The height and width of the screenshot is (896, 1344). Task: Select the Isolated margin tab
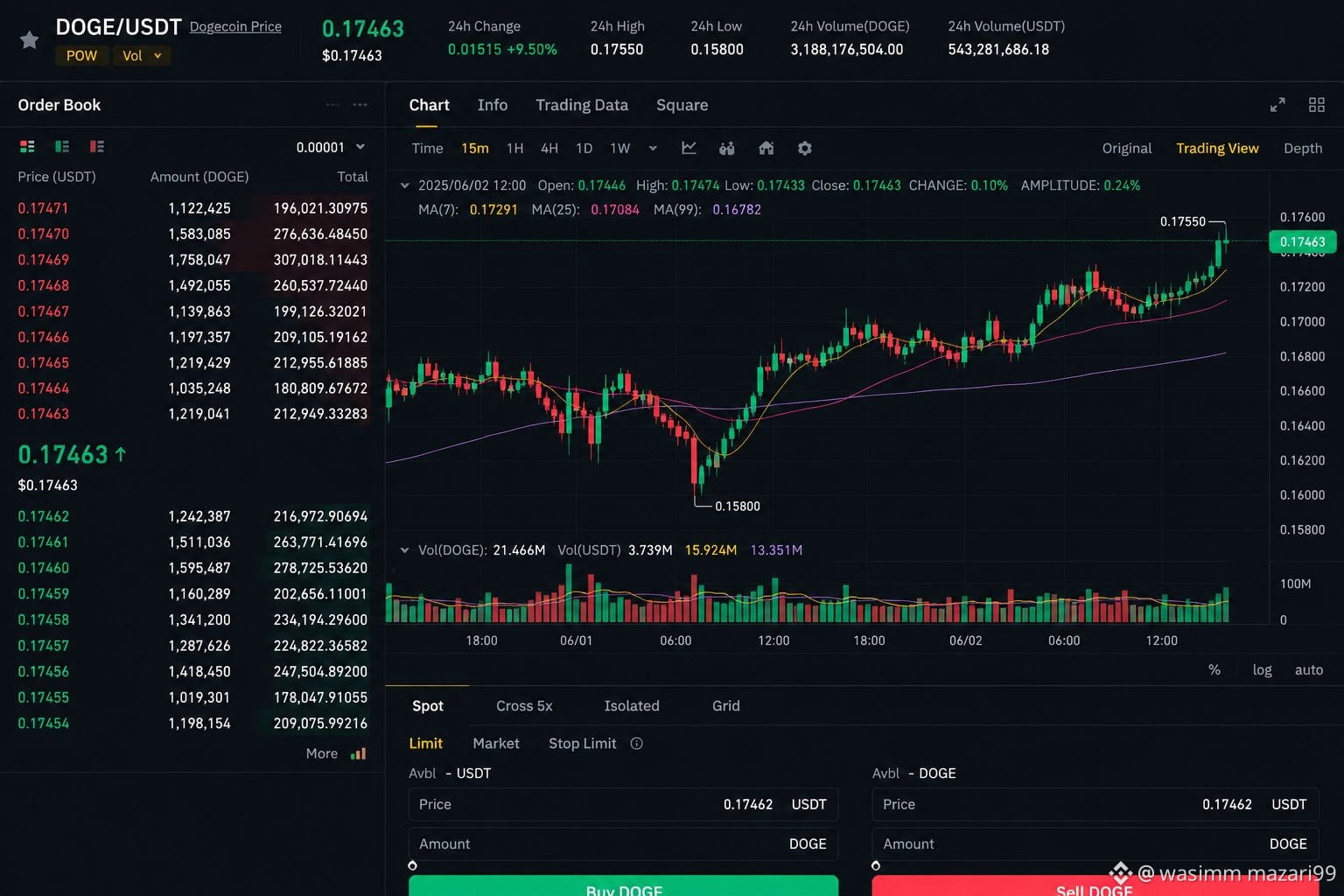coord(632,706)
